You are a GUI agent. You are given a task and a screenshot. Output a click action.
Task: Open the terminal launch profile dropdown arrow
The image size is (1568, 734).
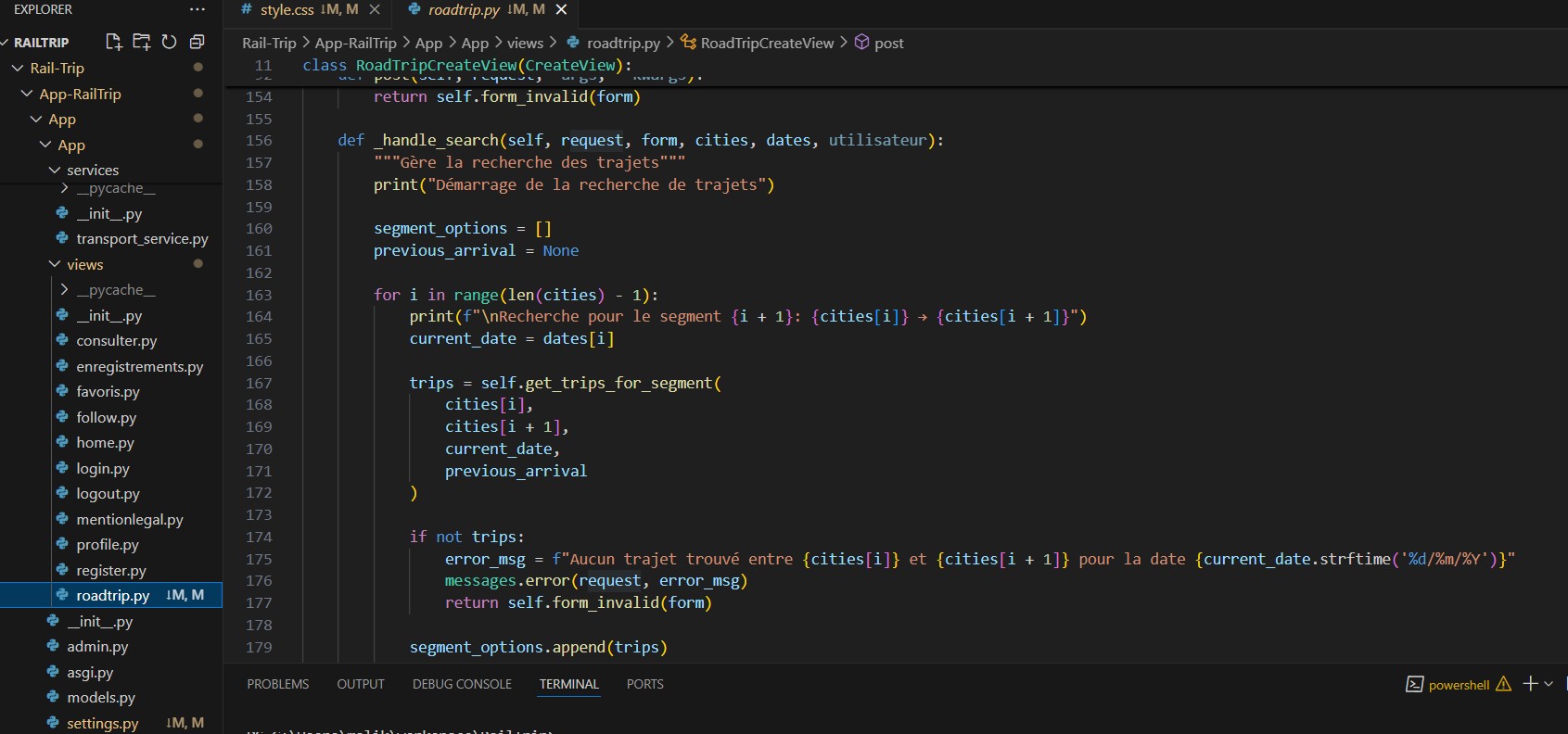(1549, 684)
